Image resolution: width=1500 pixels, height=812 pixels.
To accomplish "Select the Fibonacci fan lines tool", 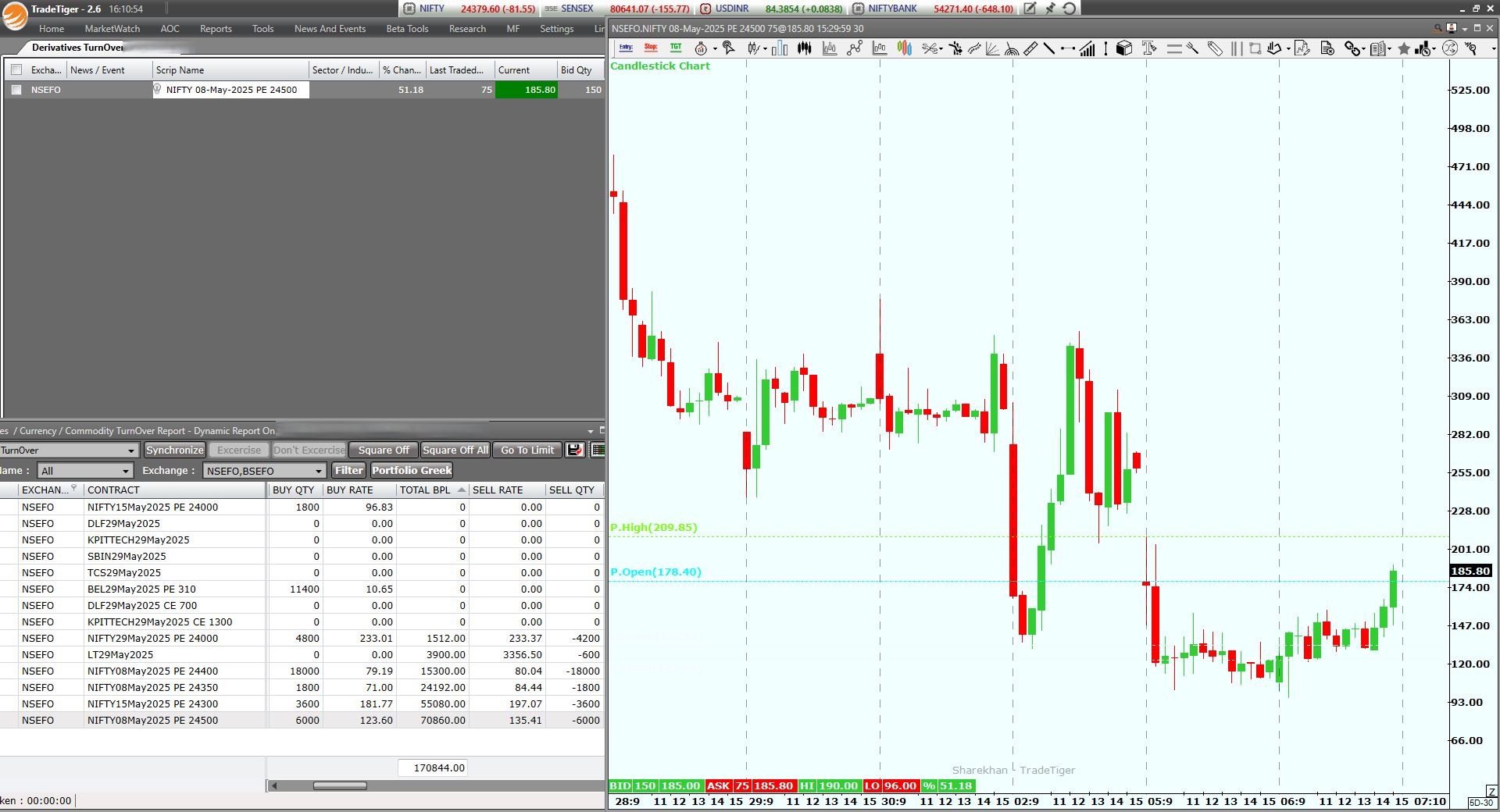I will [x=992, y=48].
